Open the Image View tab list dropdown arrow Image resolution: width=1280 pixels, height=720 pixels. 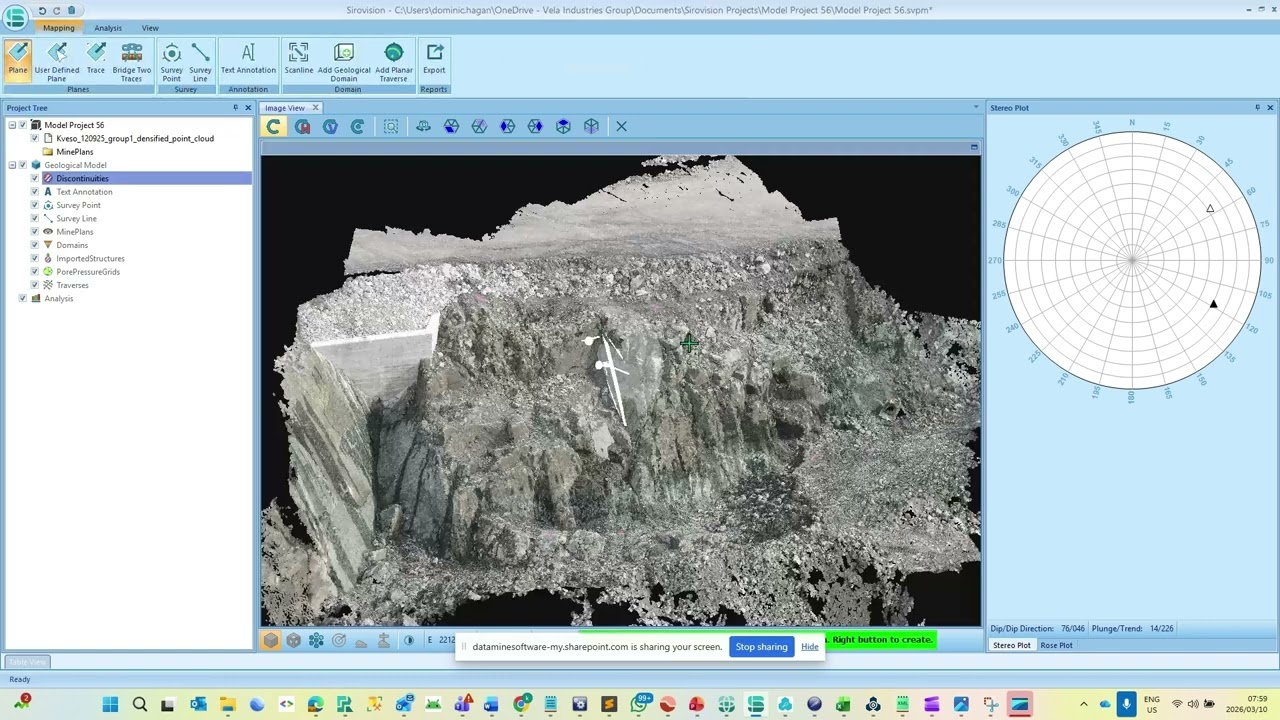click(976, 107)
